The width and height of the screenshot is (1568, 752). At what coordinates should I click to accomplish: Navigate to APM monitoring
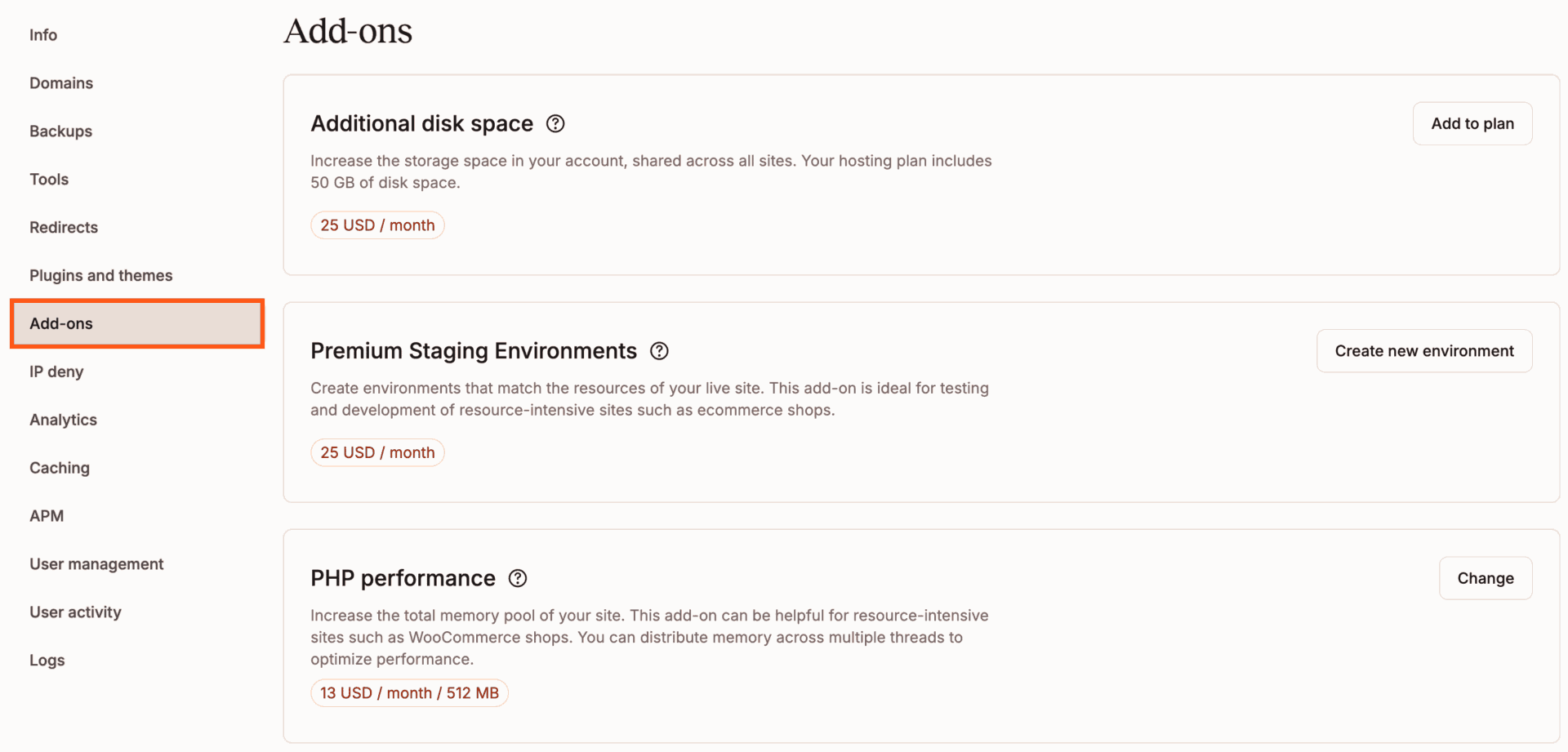[x=47, y=515]
